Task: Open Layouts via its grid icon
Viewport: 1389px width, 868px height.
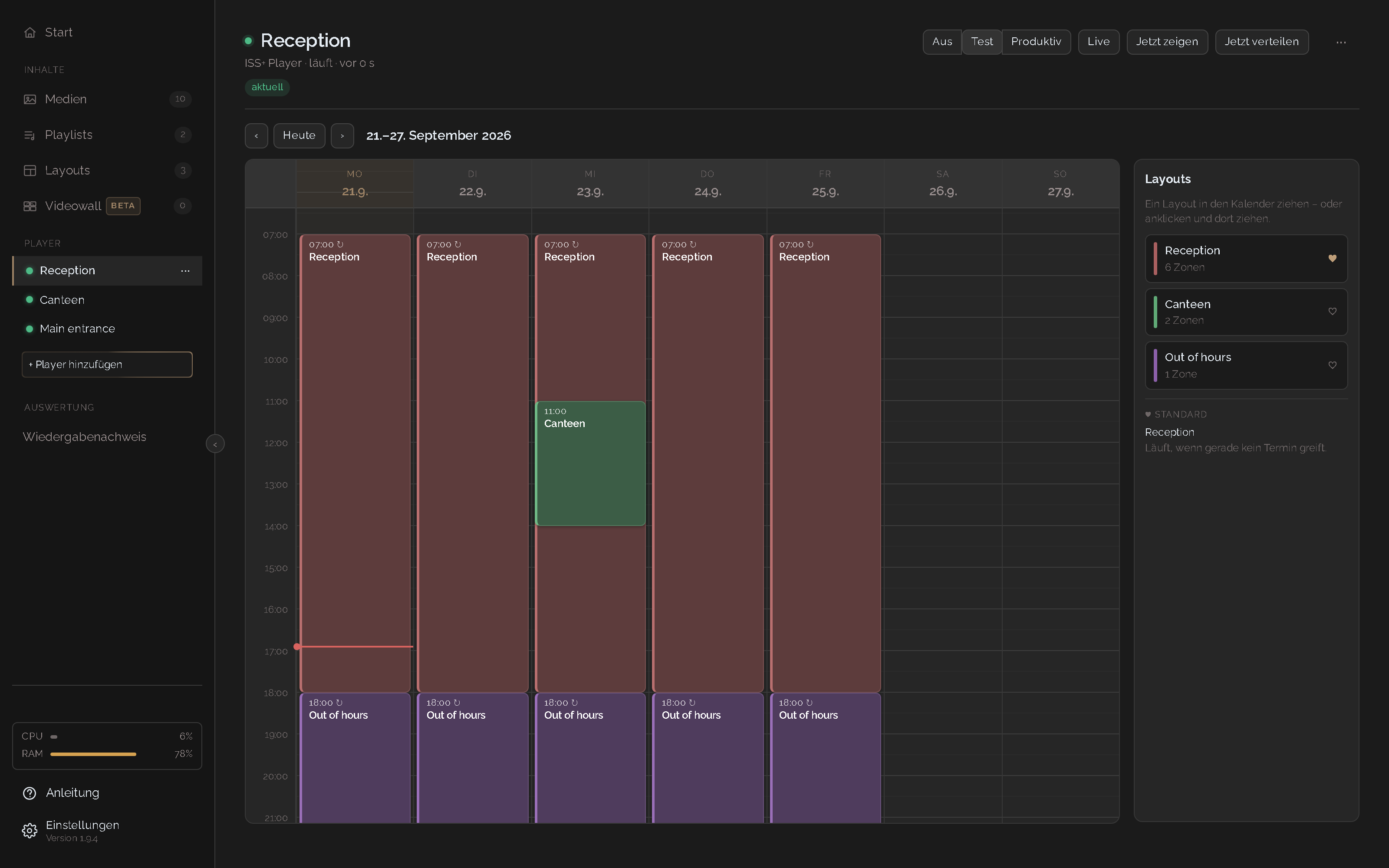Action: (30, 171)
